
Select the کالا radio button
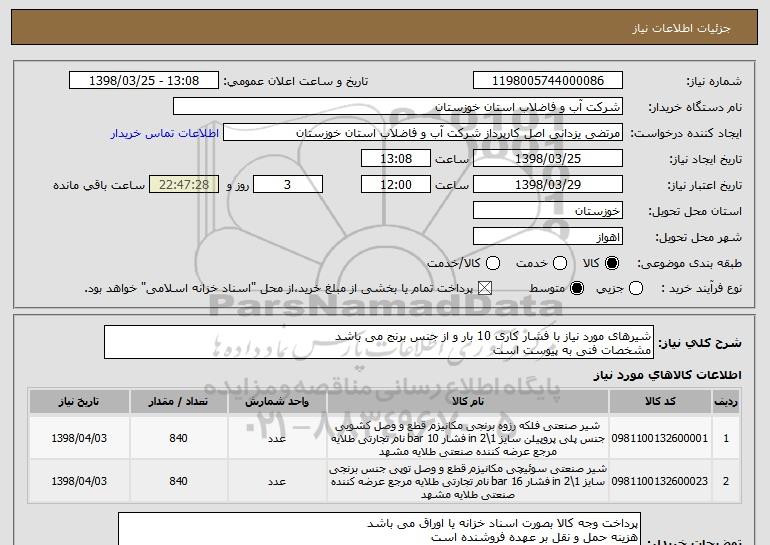(612, 263)
